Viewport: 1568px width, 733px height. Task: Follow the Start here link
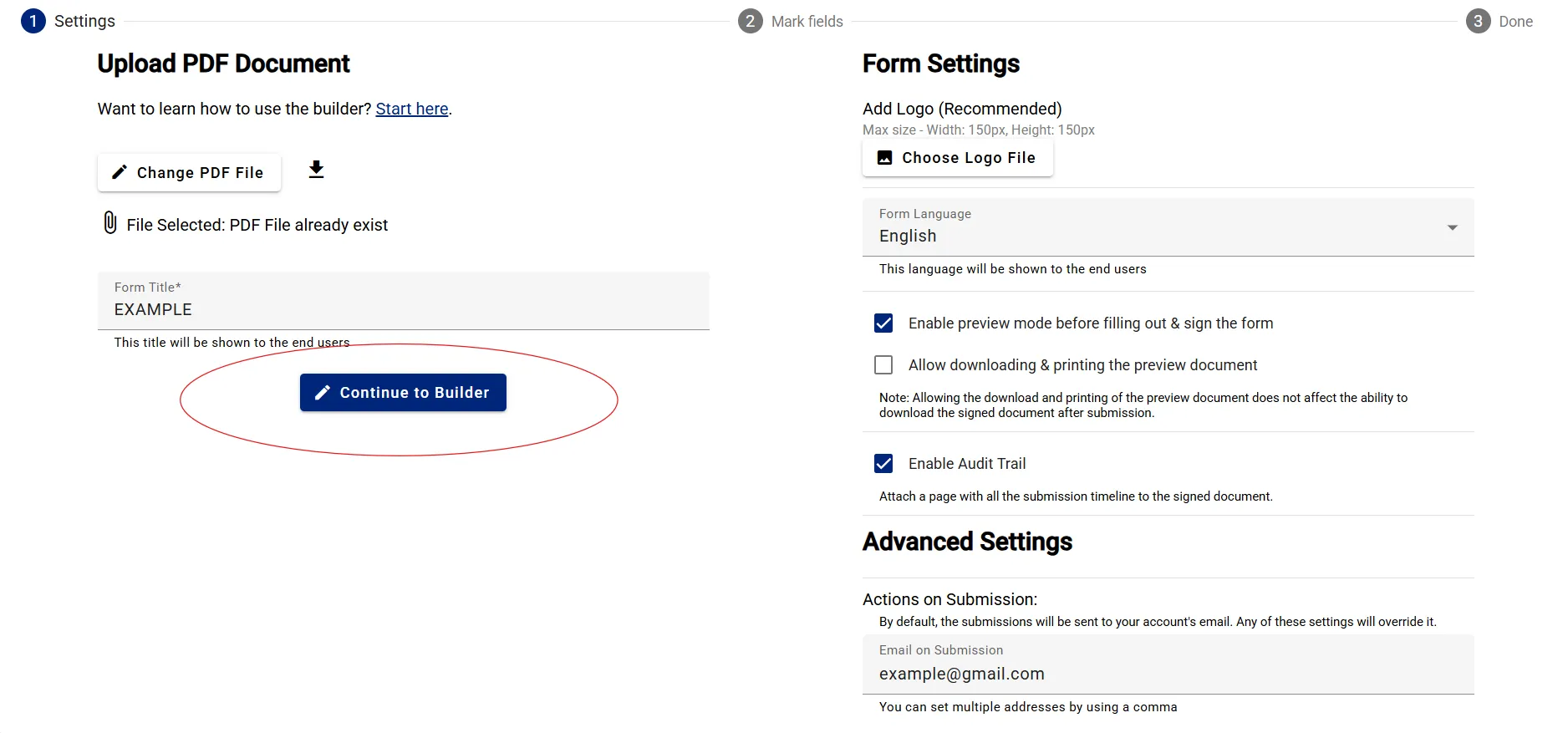tap(411, 109)
